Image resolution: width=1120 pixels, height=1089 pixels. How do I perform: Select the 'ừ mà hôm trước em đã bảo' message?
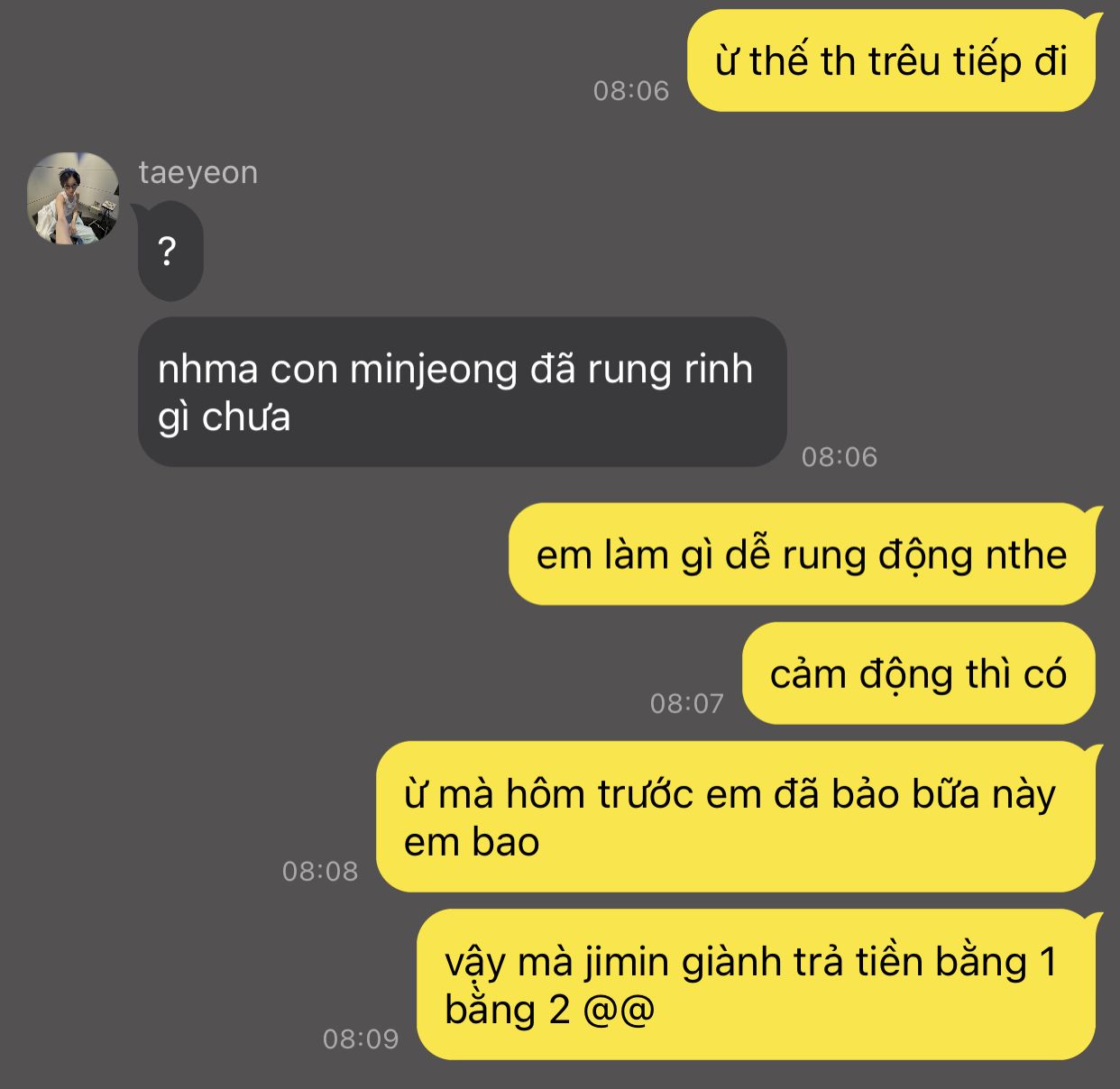coord(736,817)
